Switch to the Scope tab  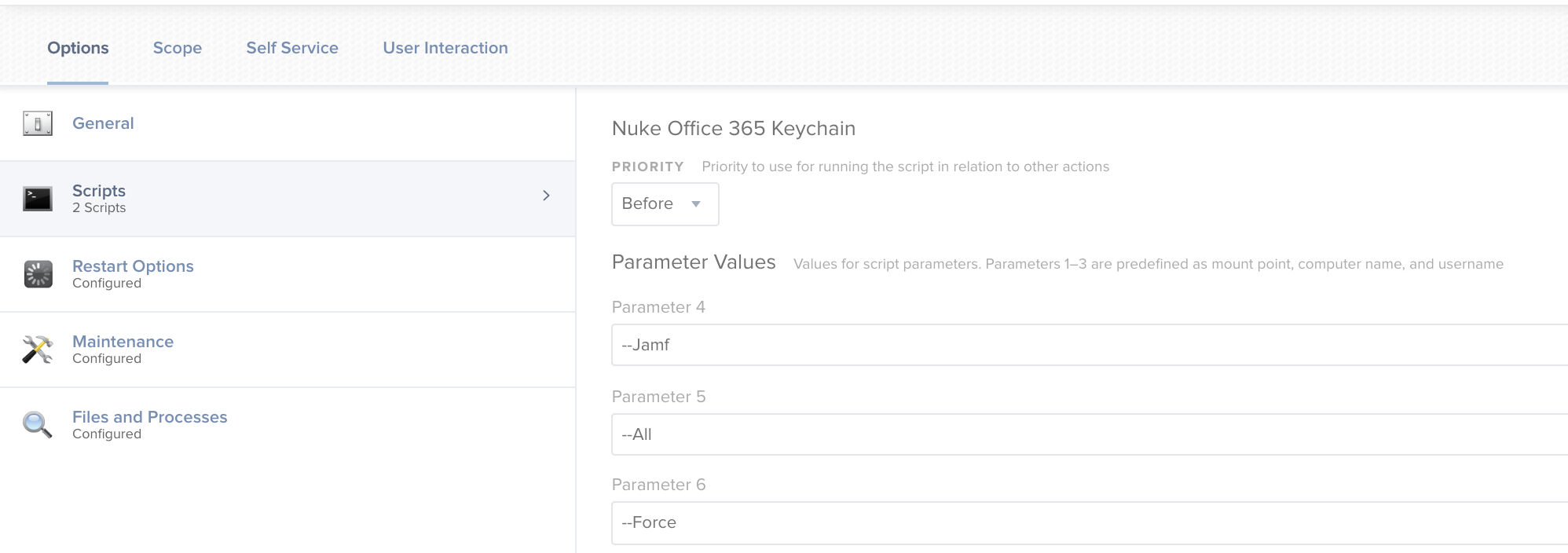pyautogui.click(x=178, y=48)
